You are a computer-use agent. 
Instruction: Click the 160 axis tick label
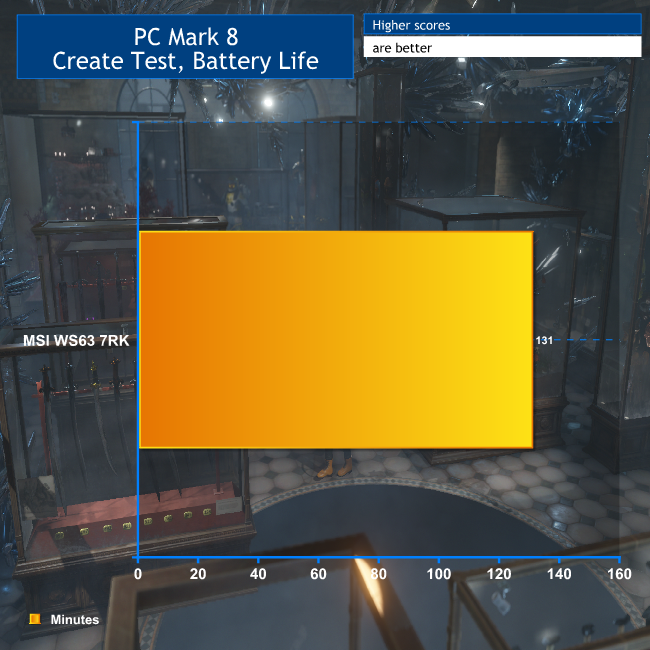[619, 574]
